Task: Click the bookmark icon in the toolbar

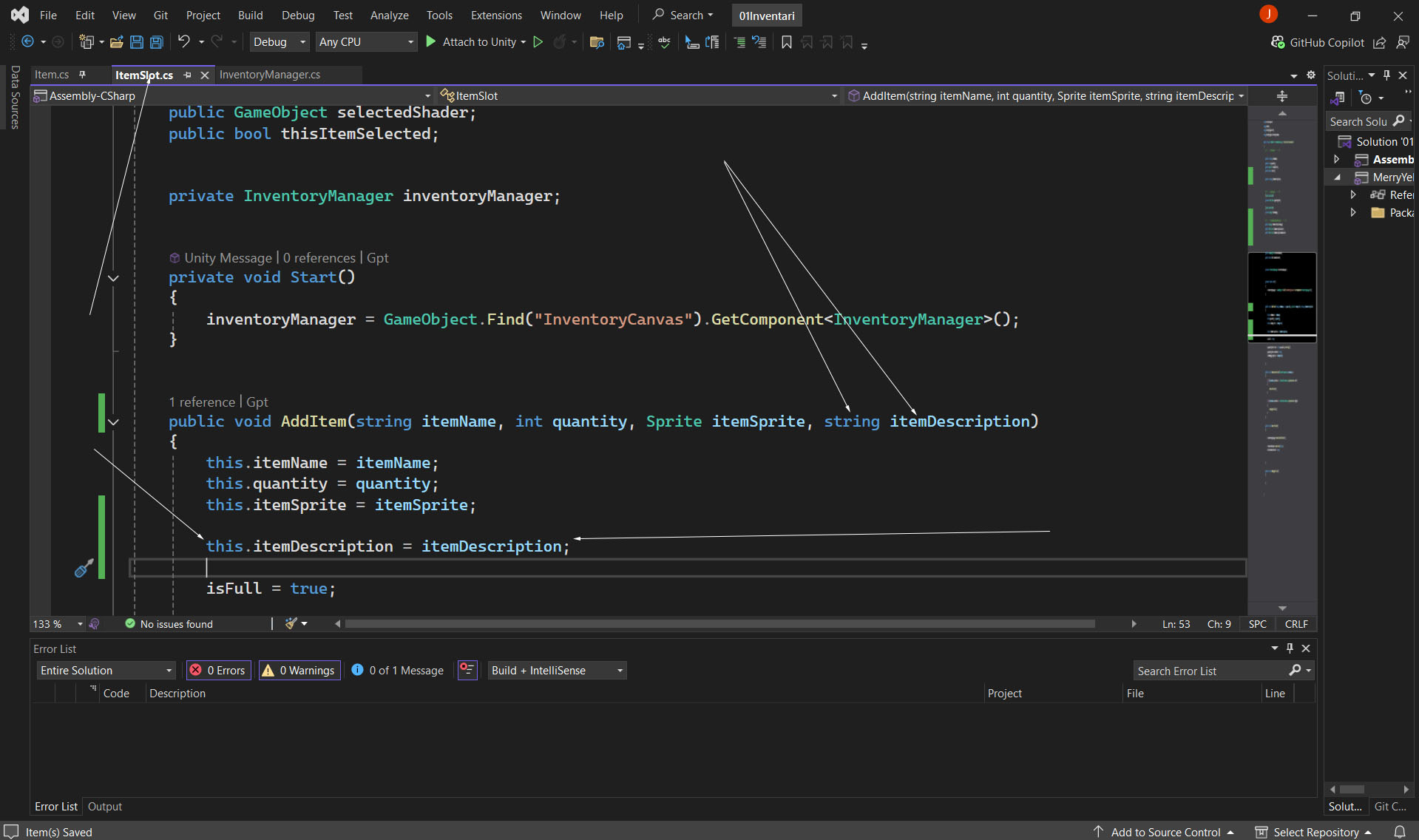Action: pyautogui.click(x=786, y=42)
